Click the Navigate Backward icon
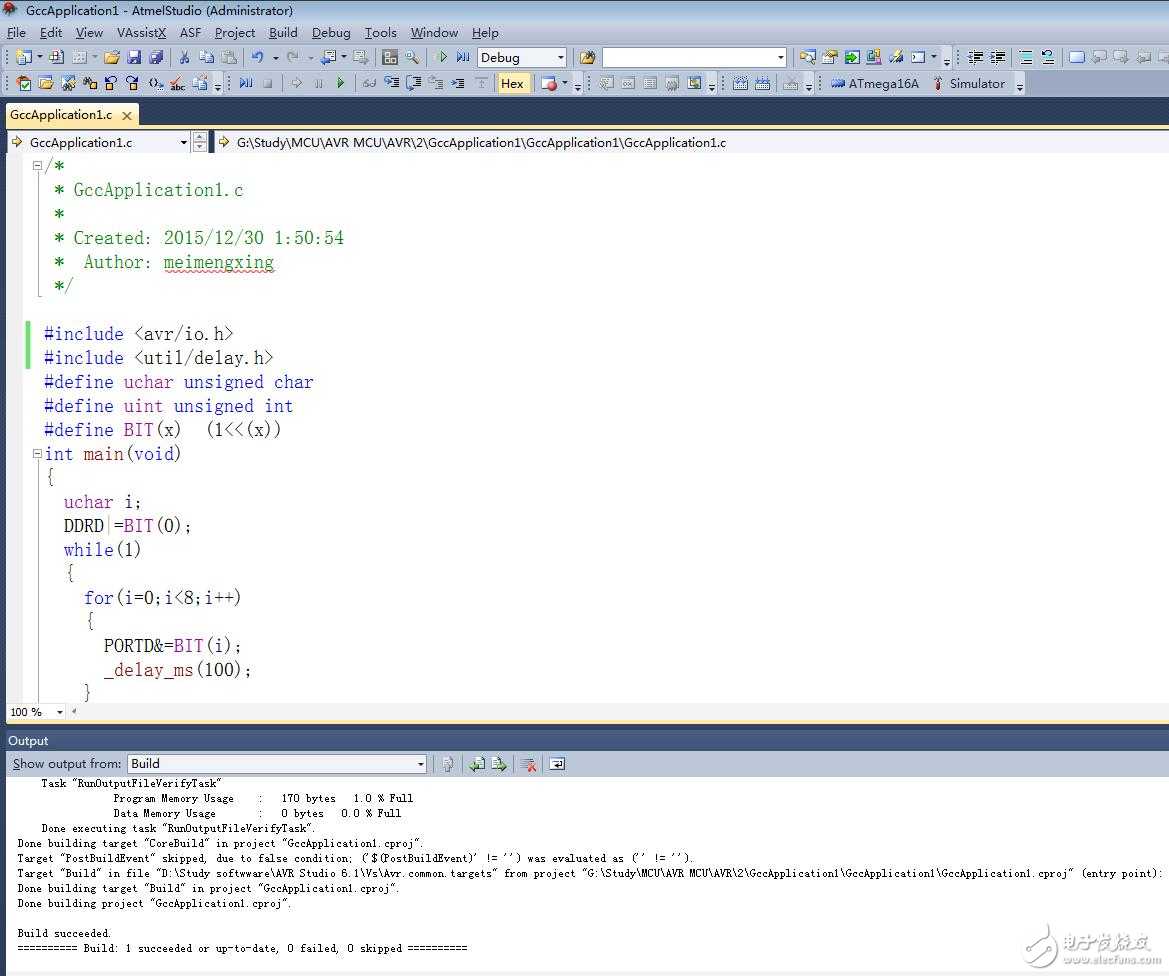The width and height of the screenshot is (1169, 976). pos(329,57)
